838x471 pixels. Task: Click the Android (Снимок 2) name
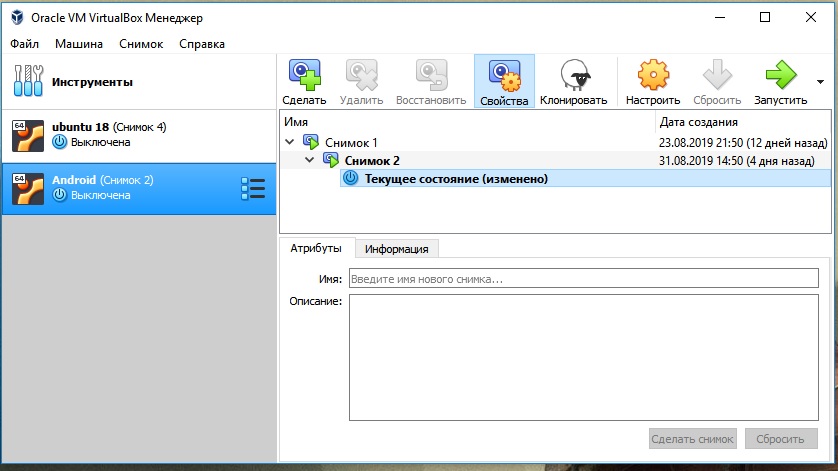coord(103,180)
